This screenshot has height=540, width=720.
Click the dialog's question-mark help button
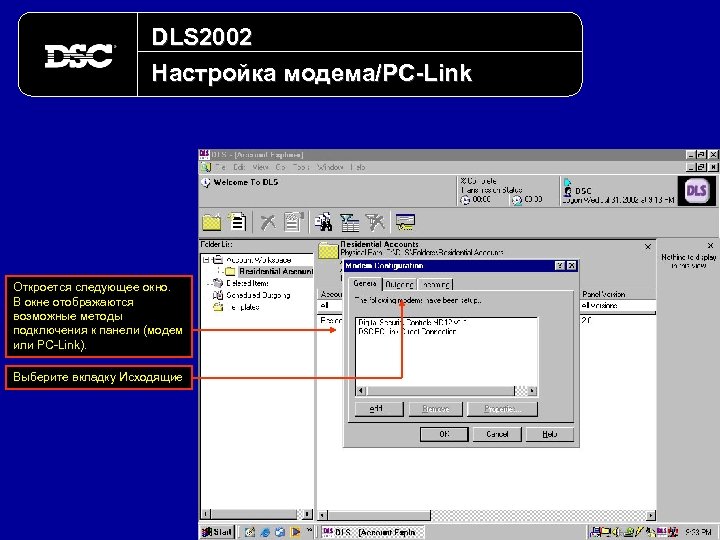click(560, 266)
